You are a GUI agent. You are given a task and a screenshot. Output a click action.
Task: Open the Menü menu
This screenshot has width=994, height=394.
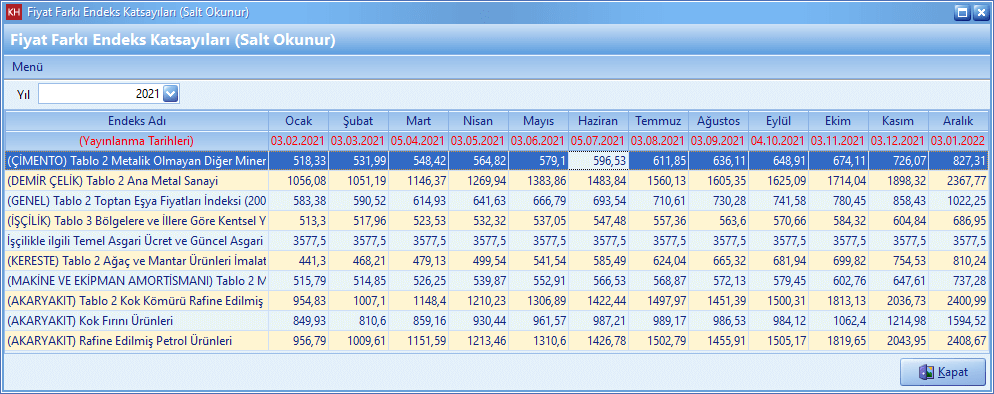[x=27, y=67]
